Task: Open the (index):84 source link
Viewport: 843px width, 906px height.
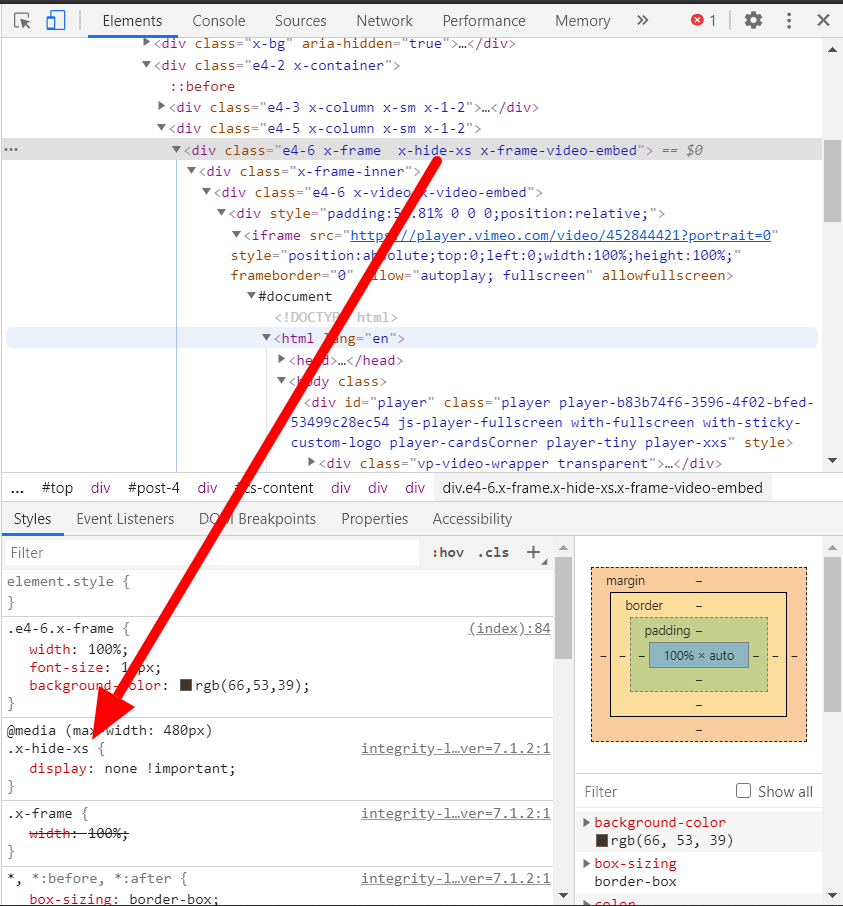Action: [509, 628]
